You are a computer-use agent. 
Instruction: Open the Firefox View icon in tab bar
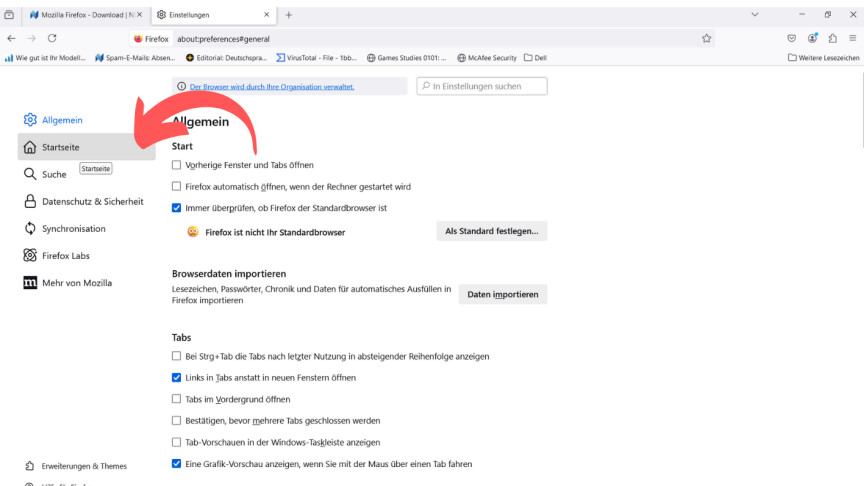pos(9,15)
